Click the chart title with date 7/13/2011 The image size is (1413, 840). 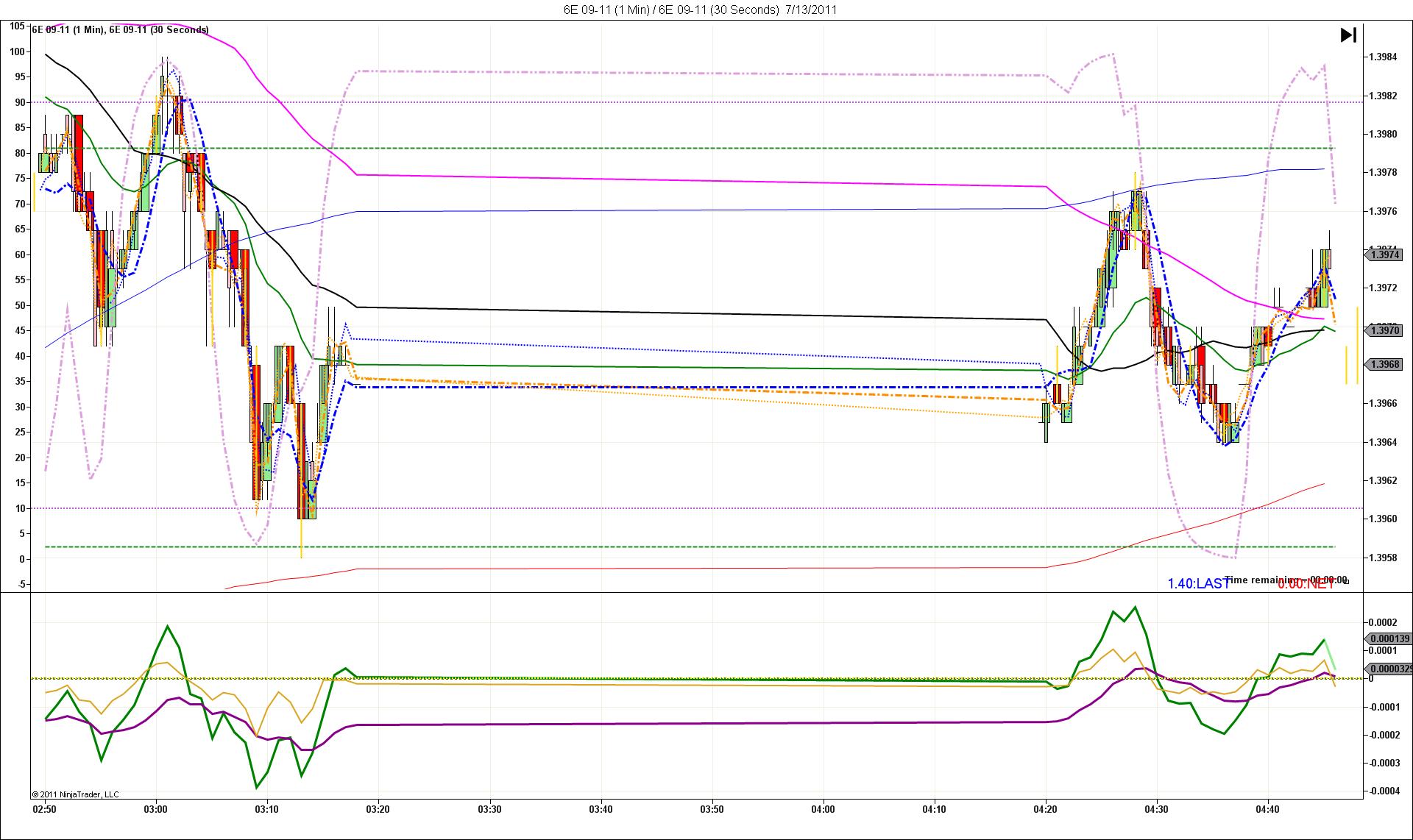700,10
